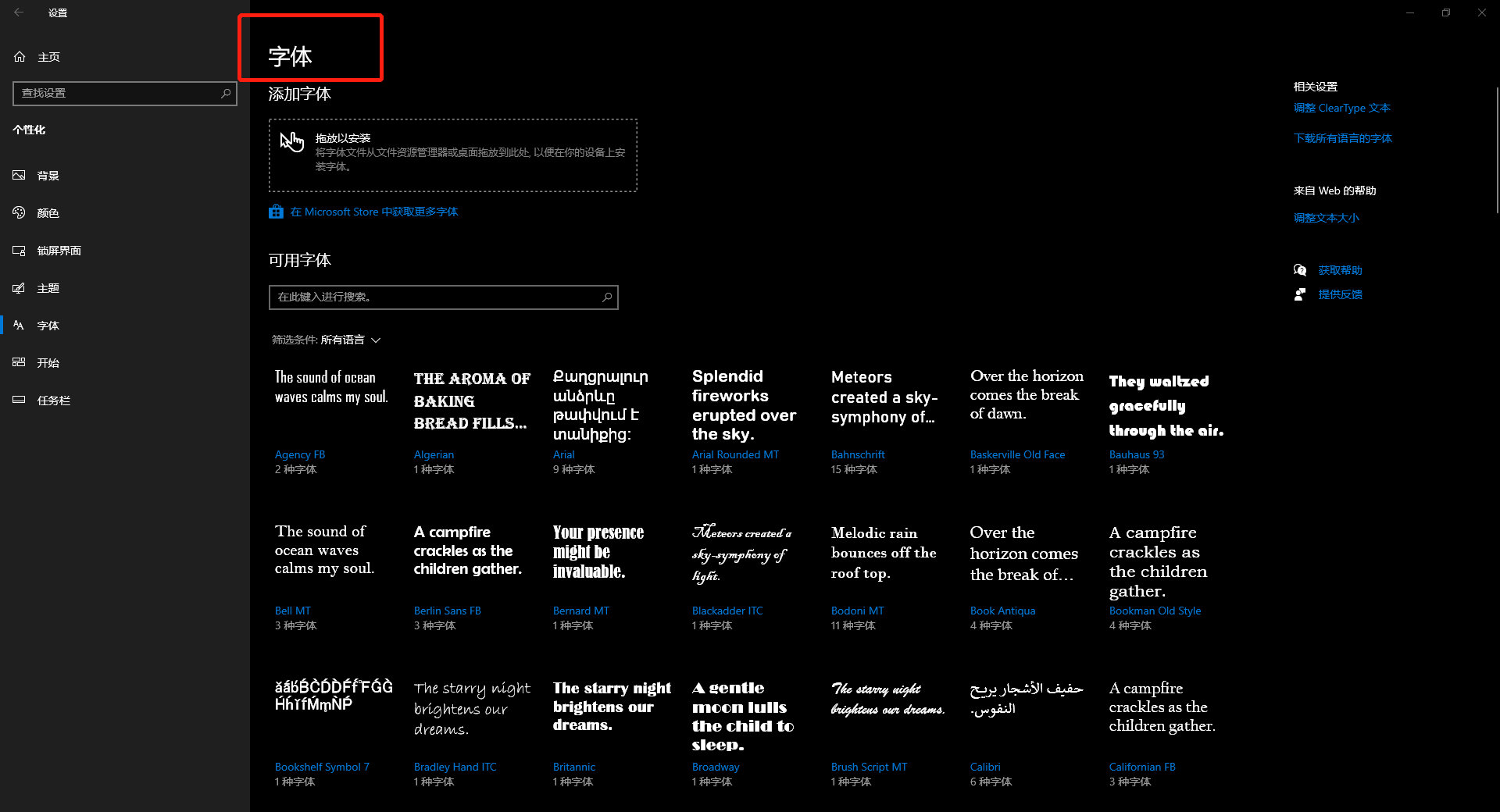This screenshot has width=1500, height=812.
Task: Open the Bookshelf Symbol 7 font card
Action: 332,734
